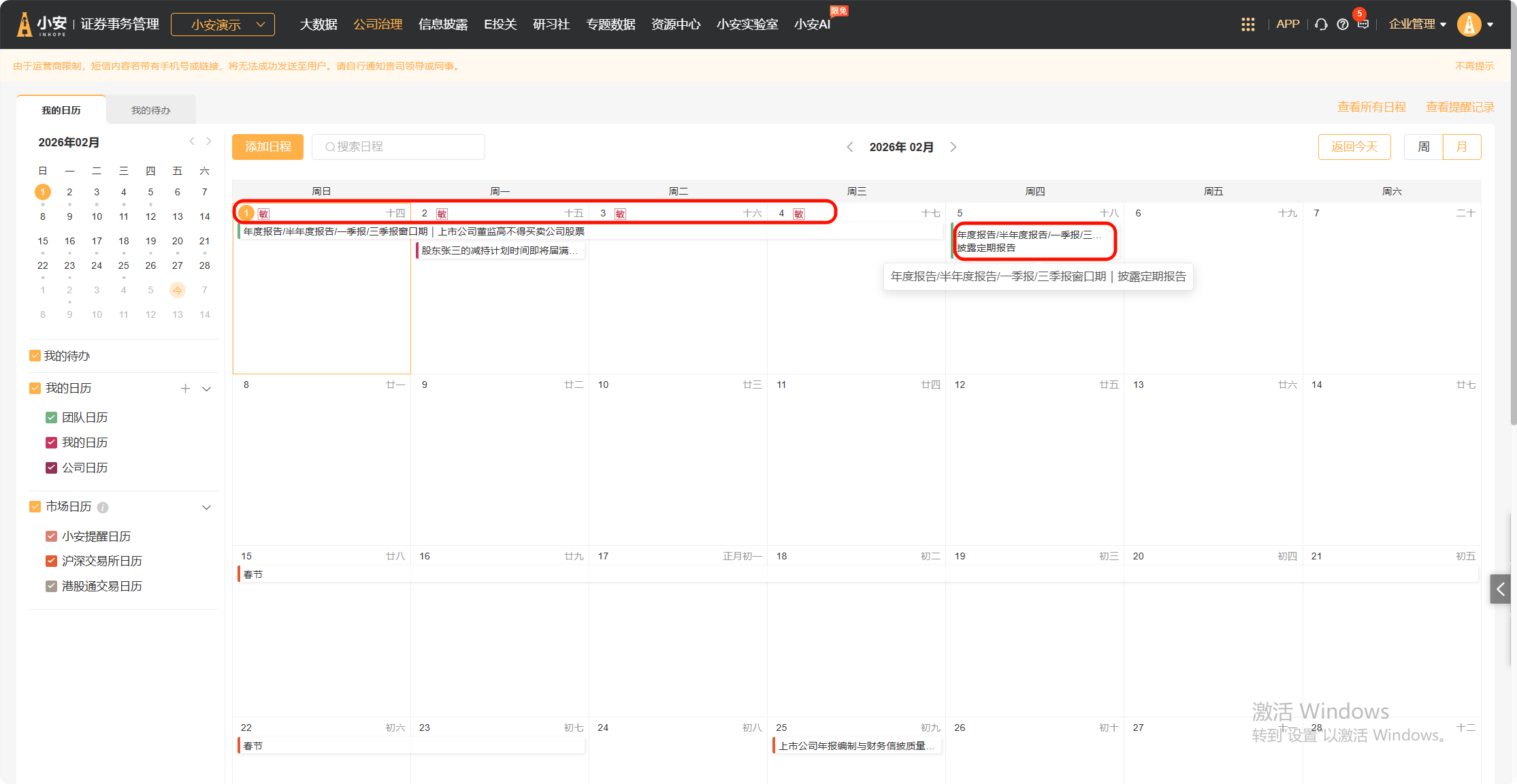Uncheck the 团队日历 checkbox
The image size is (1517, 784).
coord(51,418)
